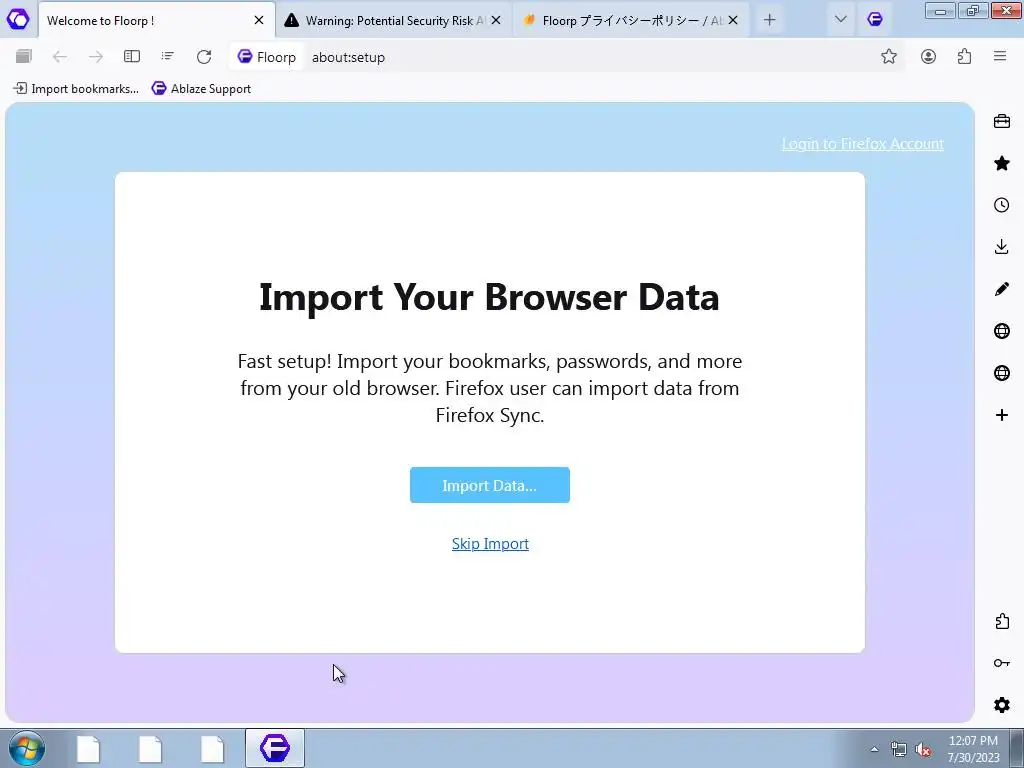The width and height of the screenshot is (1024, 768).
Task: Switch to the Floorp privacy policy tab
Action: (630, 20)
